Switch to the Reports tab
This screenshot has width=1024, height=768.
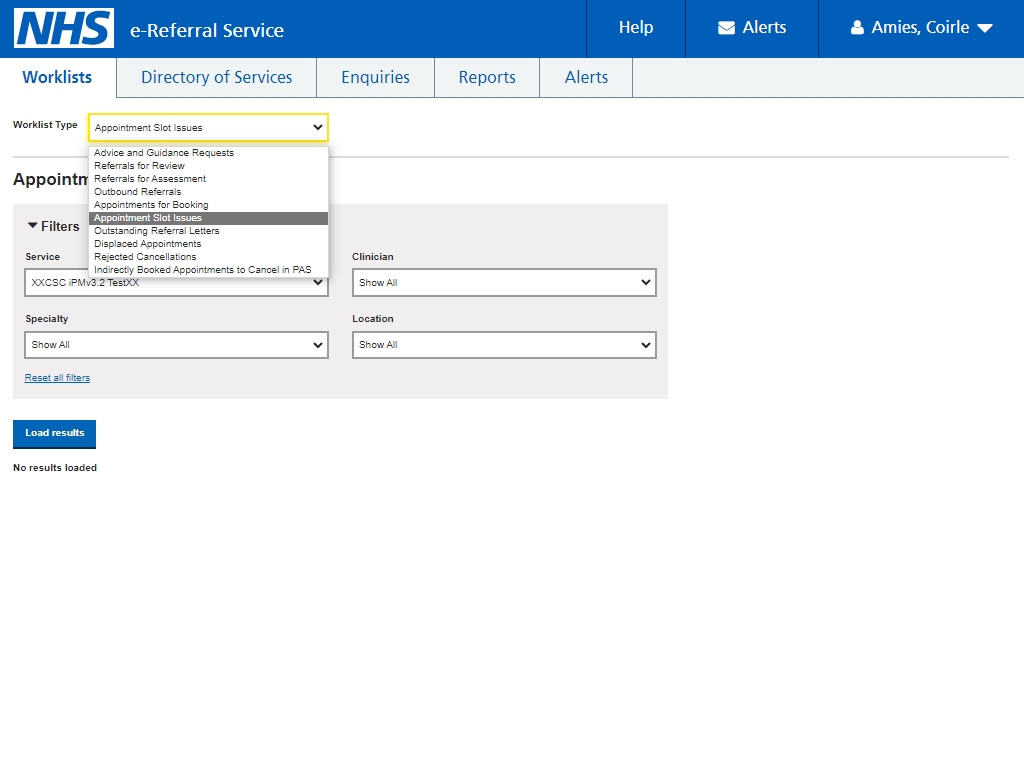[487, 77]
